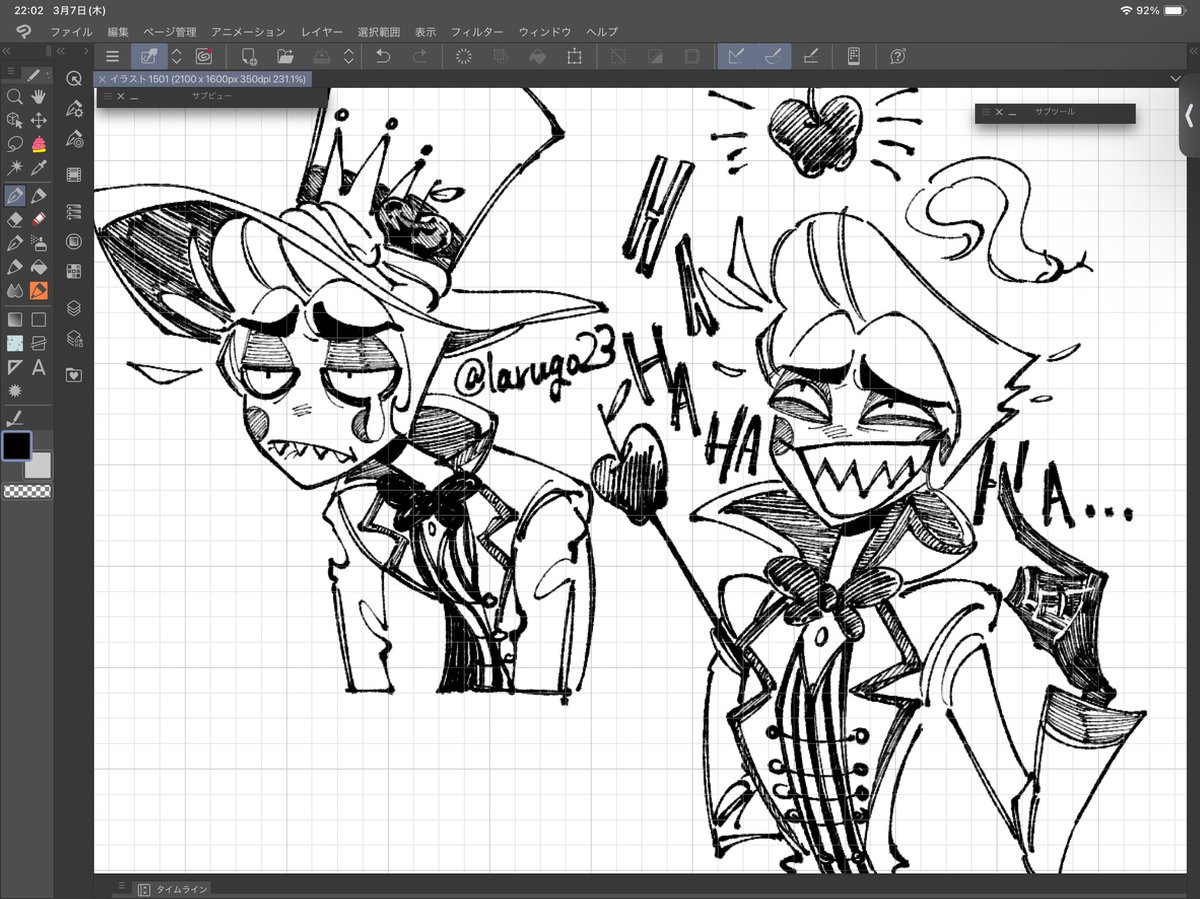Screen dimensions: 1200x899
Task: Click the Help question mark button
Action: click(898, 57)
